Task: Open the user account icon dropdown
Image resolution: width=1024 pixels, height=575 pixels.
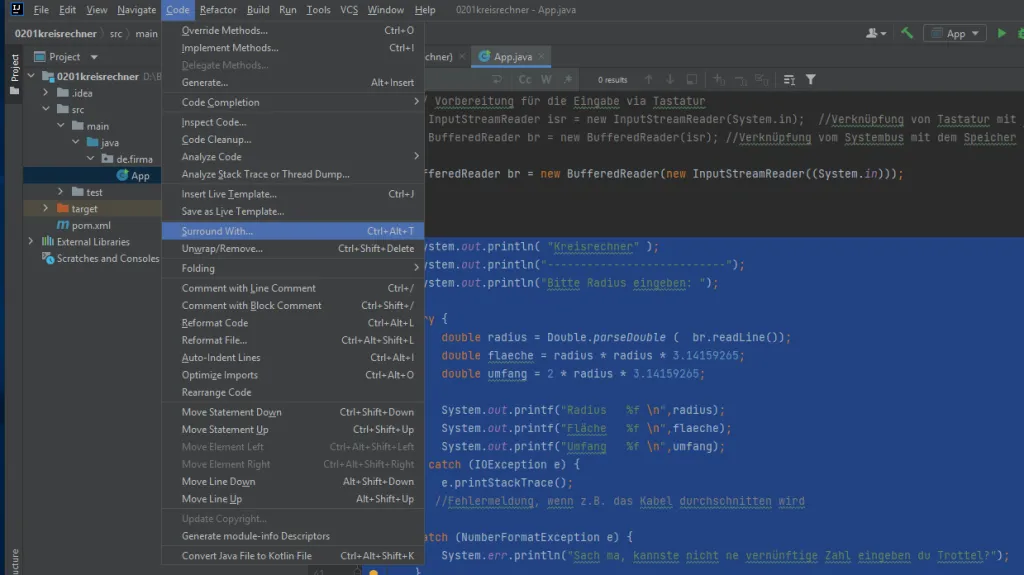Action: (x=875, y=33)
